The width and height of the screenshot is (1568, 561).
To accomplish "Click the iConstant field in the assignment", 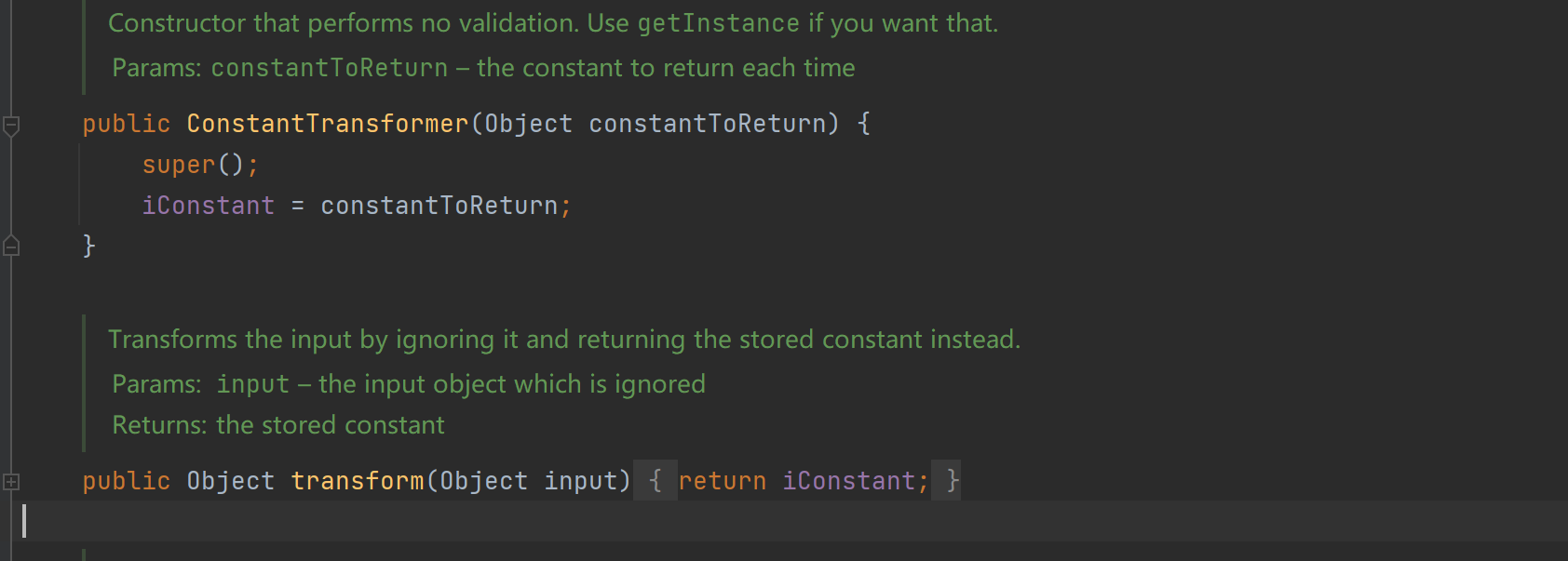I will point(209,206).
